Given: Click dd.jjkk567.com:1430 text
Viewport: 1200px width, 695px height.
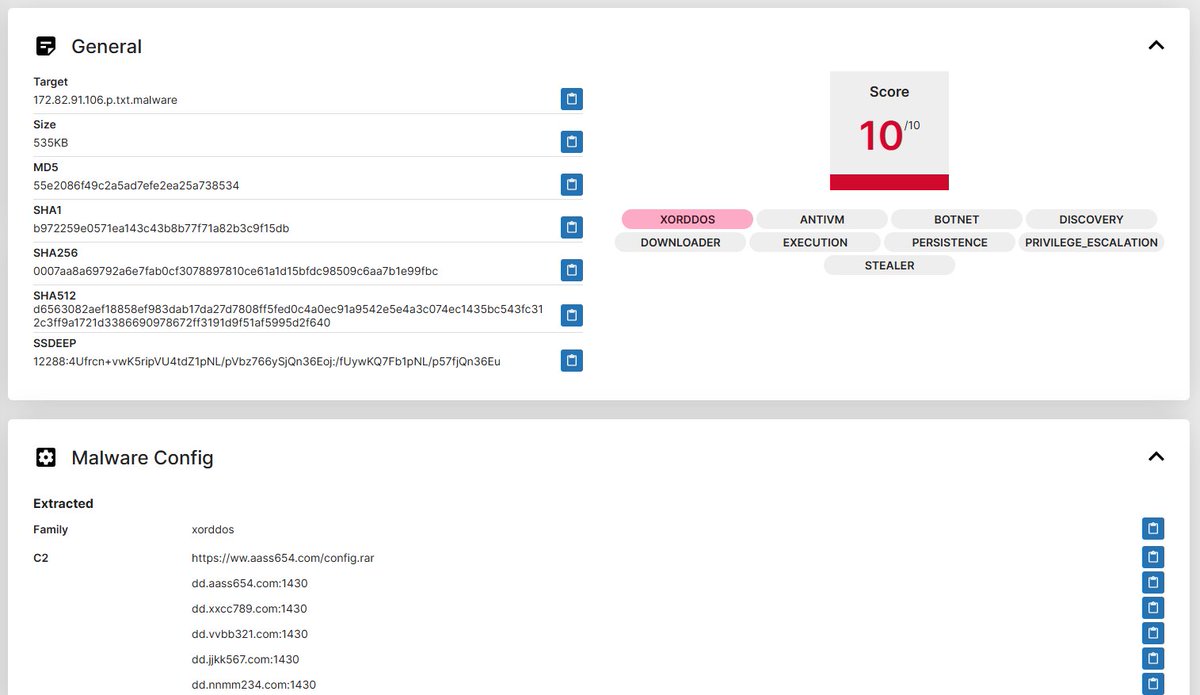Looking at the screenshot, I should coord(246,659).
